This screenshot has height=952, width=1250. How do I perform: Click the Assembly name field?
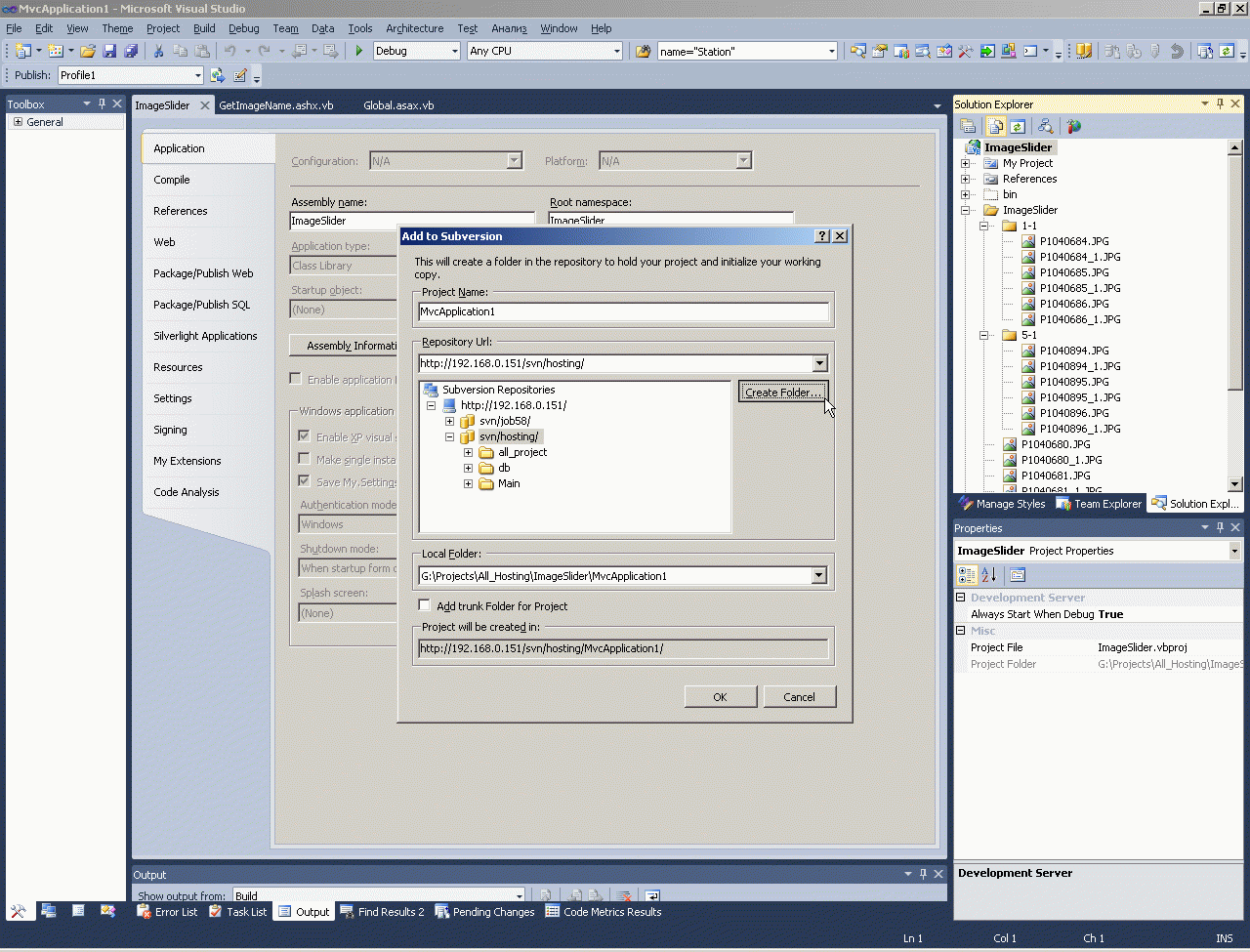(412, 221)
